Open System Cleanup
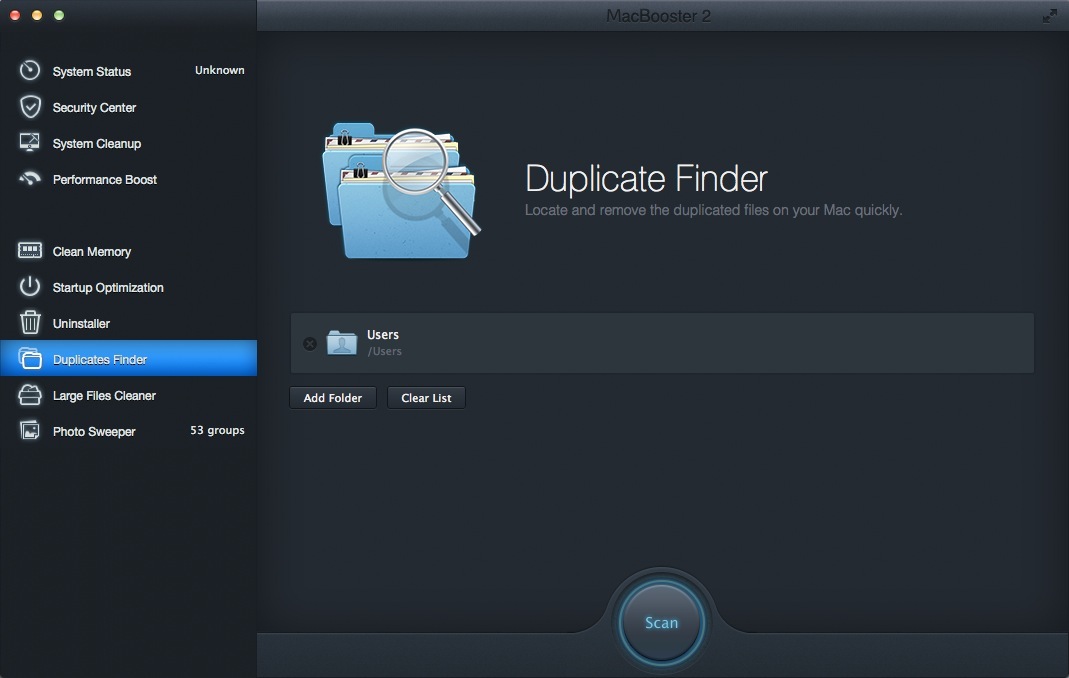The width and height of the screenshot is (1069, 678). click(x=128, y=143)
